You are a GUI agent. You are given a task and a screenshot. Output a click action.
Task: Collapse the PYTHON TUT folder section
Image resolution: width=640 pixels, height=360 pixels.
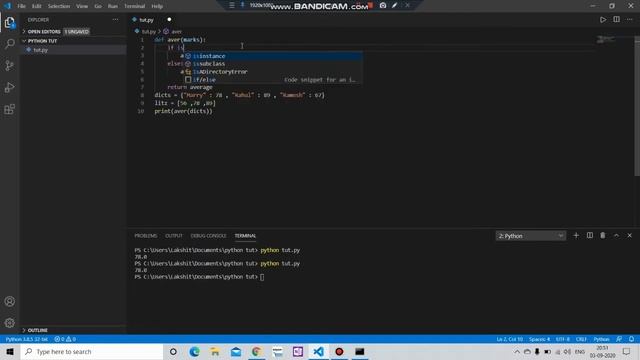[42, 41]
